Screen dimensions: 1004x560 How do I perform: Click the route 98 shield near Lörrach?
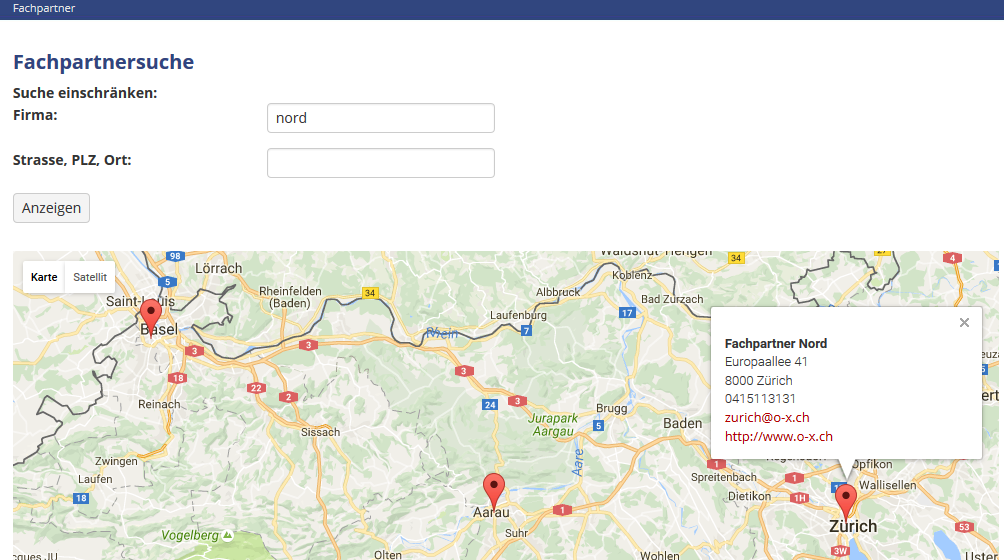tap(175, 256)
